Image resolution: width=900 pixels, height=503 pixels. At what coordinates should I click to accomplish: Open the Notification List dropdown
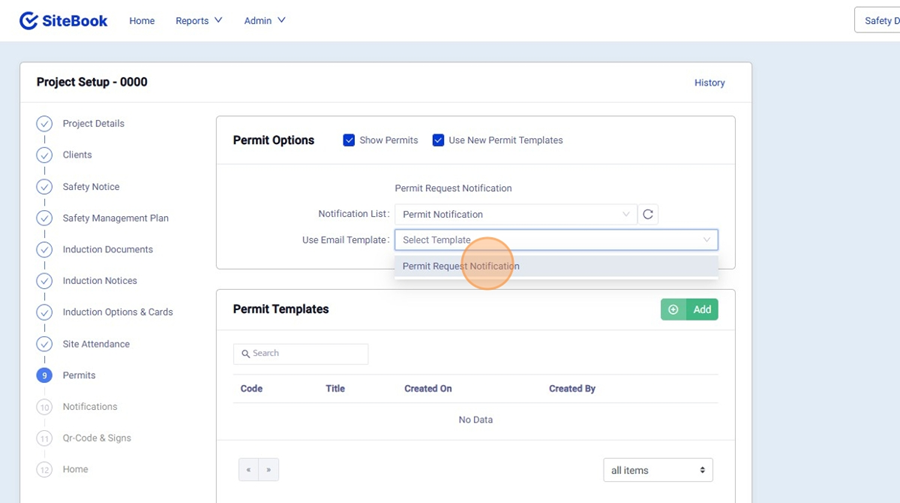[515, 214]
